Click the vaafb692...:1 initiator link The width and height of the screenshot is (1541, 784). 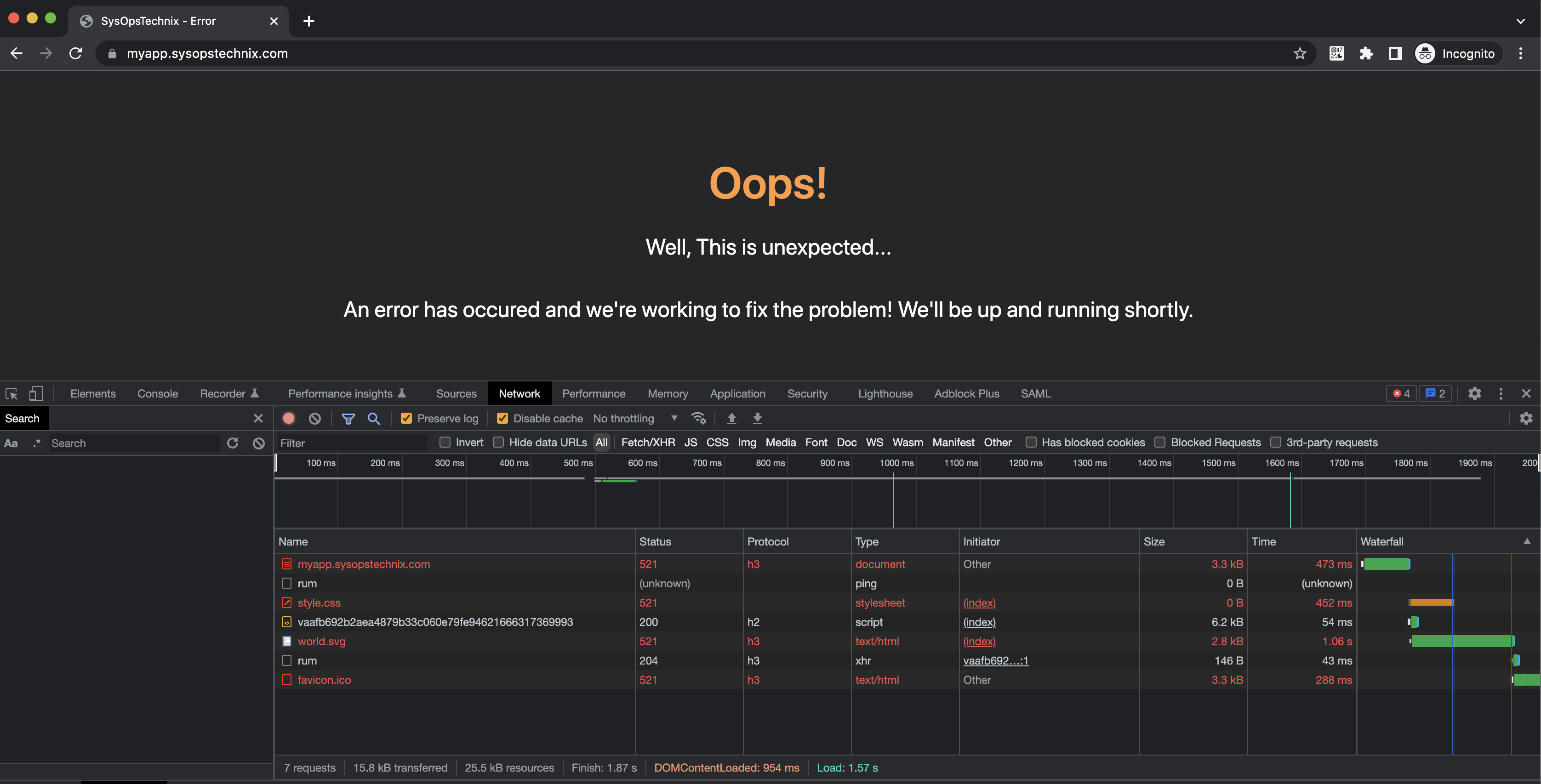[x=995, y=661]
